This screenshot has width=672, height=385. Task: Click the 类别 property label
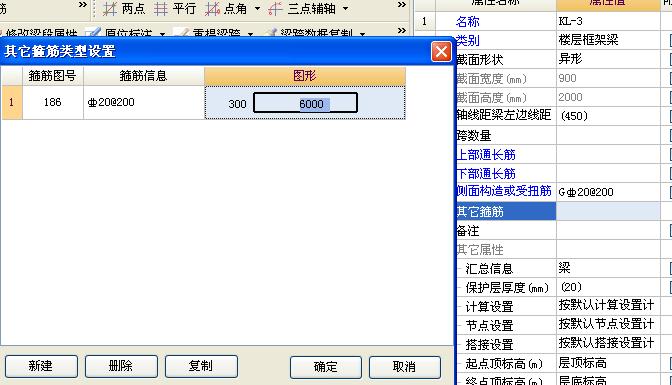[468, 40]
